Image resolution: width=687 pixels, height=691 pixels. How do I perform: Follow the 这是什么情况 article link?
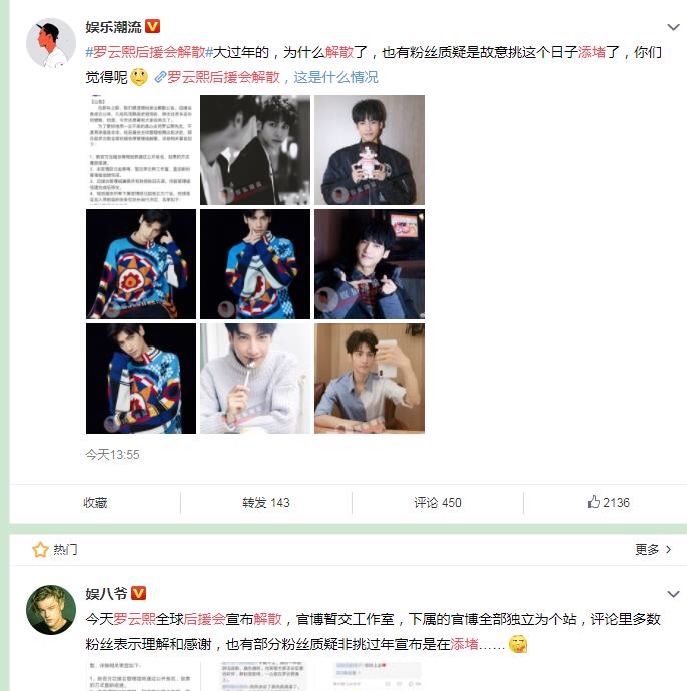coord(336,77)
